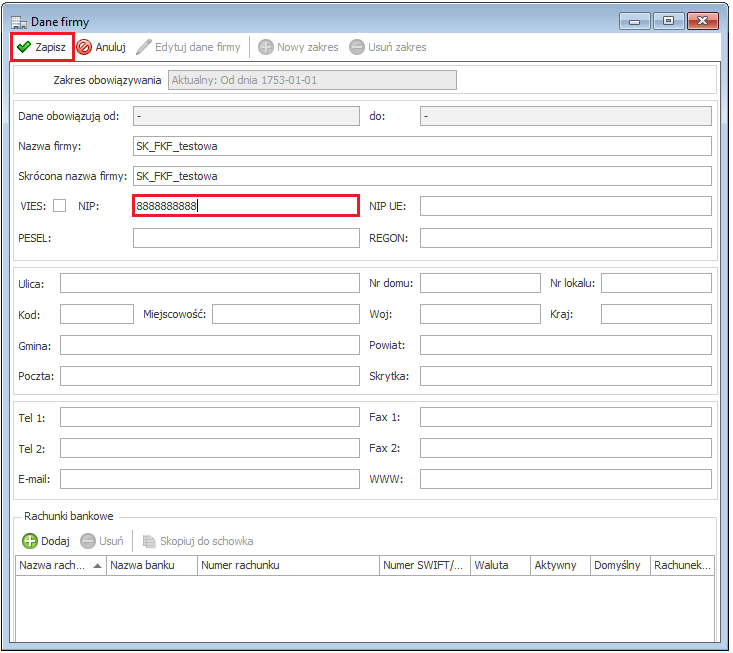Open the Zakres obowiązywania field
This screenshot has width=733, height=653.
coord(312,80)
